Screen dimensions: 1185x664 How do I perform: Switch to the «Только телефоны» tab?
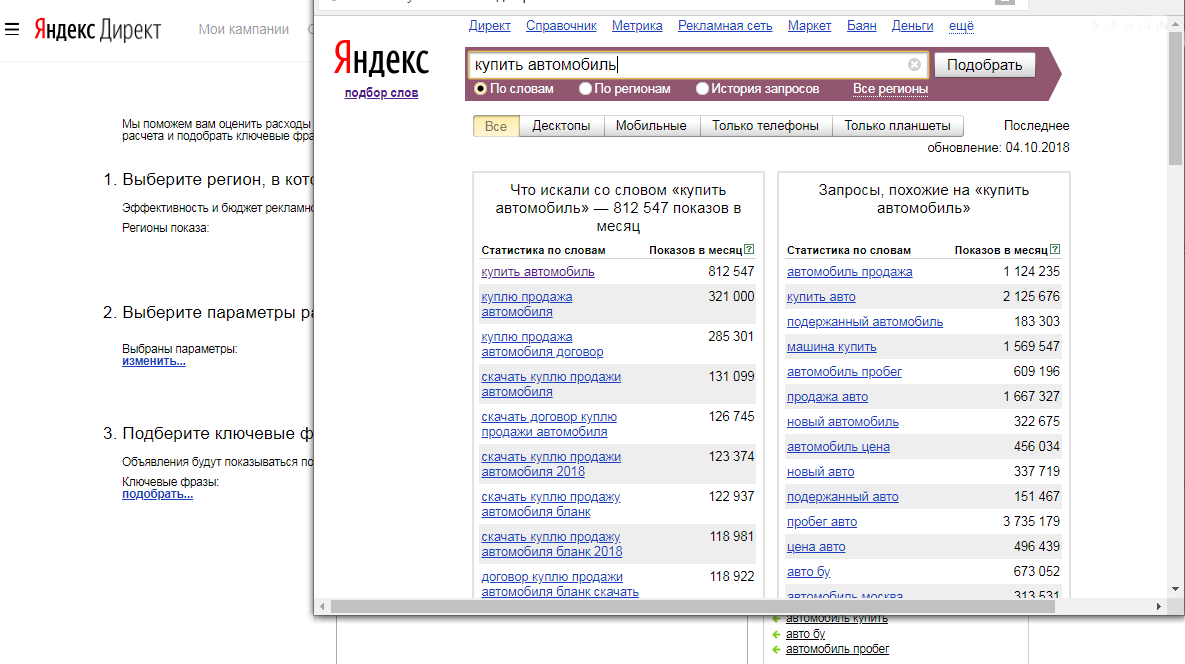pos(765,126)
